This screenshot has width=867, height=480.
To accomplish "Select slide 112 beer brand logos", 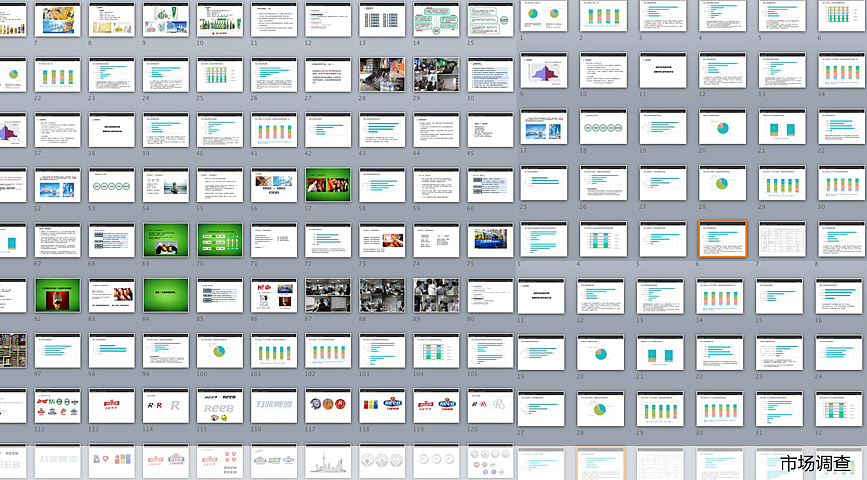I will click(57, 406).
